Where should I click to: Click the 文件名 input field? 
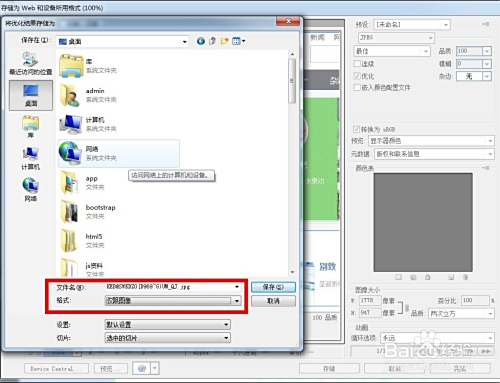pyautogui.click(x=173, y=287)
